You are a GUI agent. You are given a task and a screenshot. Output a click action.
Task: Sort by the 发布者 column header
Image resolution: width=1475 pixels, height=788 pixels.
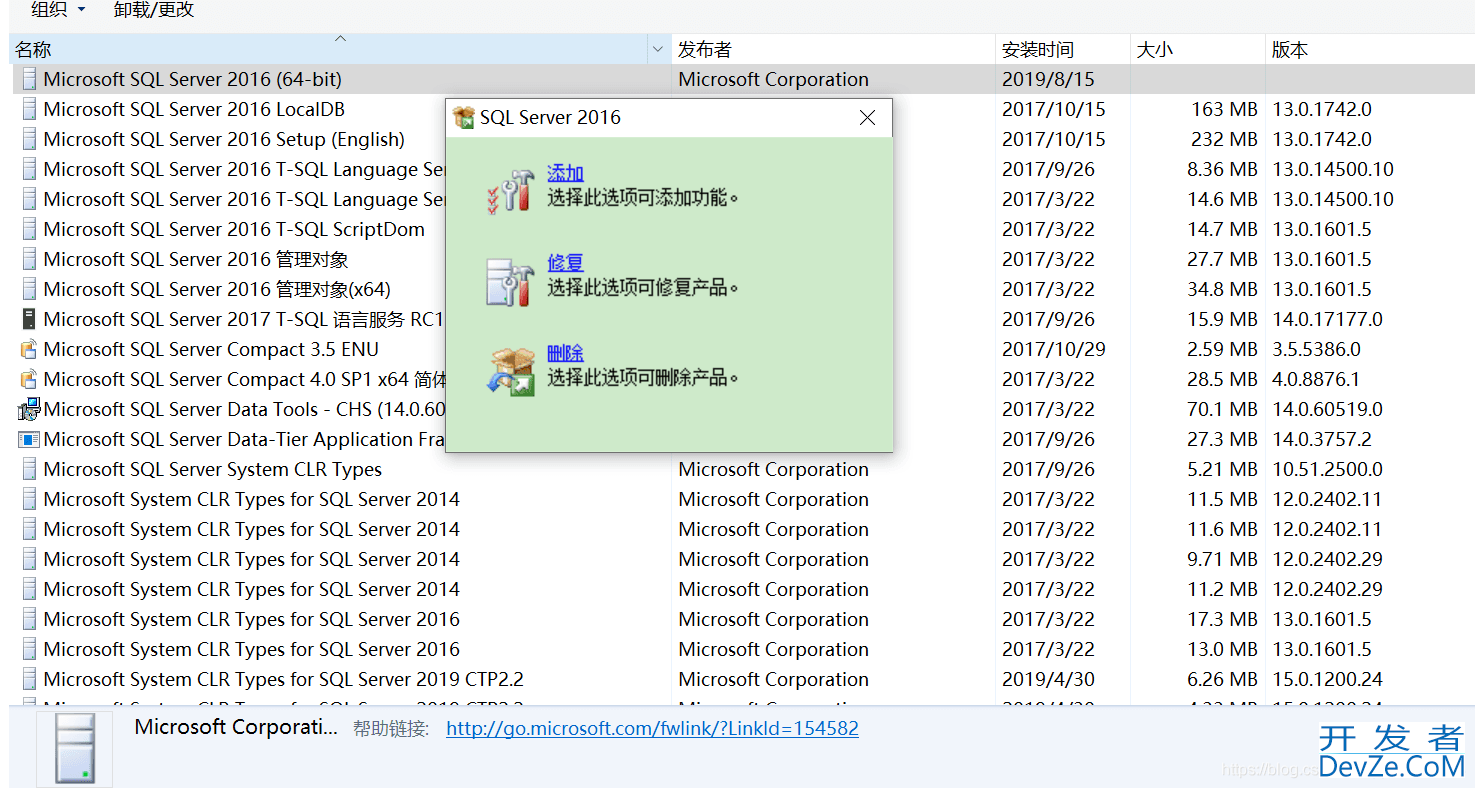[x=833, y=49]
